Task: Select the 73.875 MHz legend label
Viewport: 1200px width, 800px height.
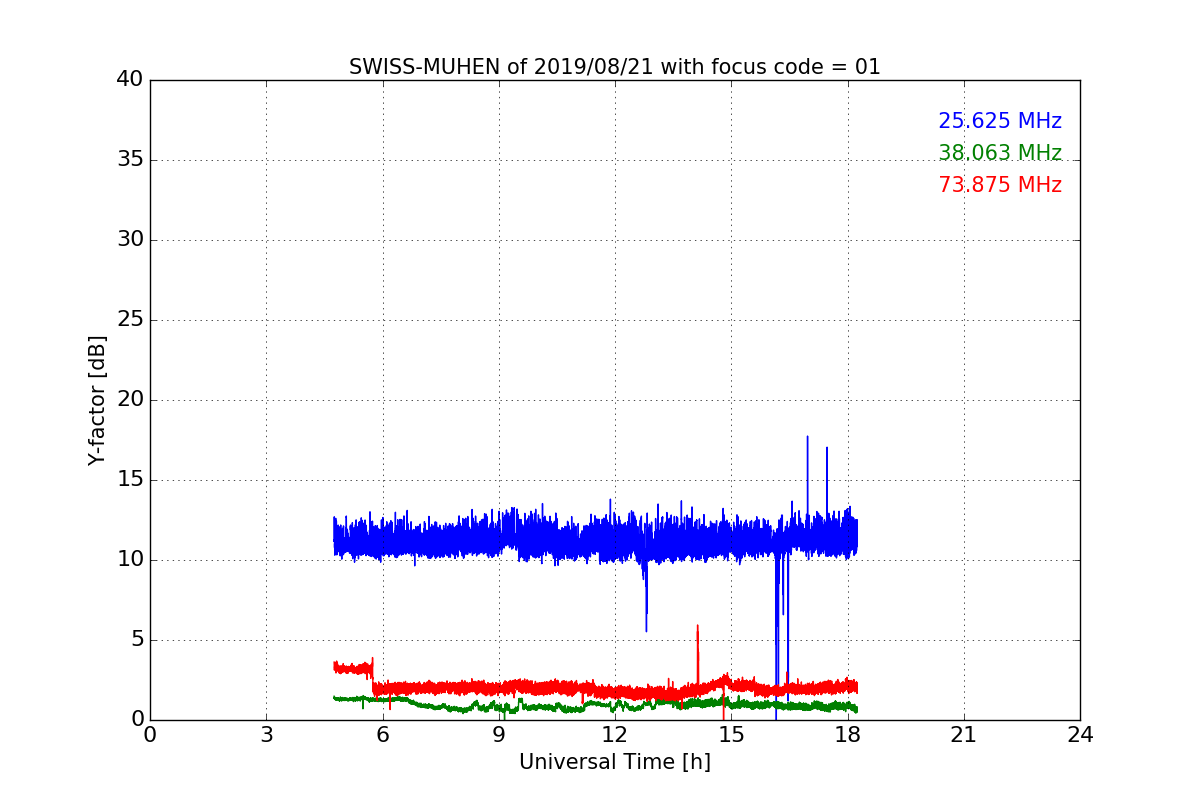Action: coord(1000,185)
